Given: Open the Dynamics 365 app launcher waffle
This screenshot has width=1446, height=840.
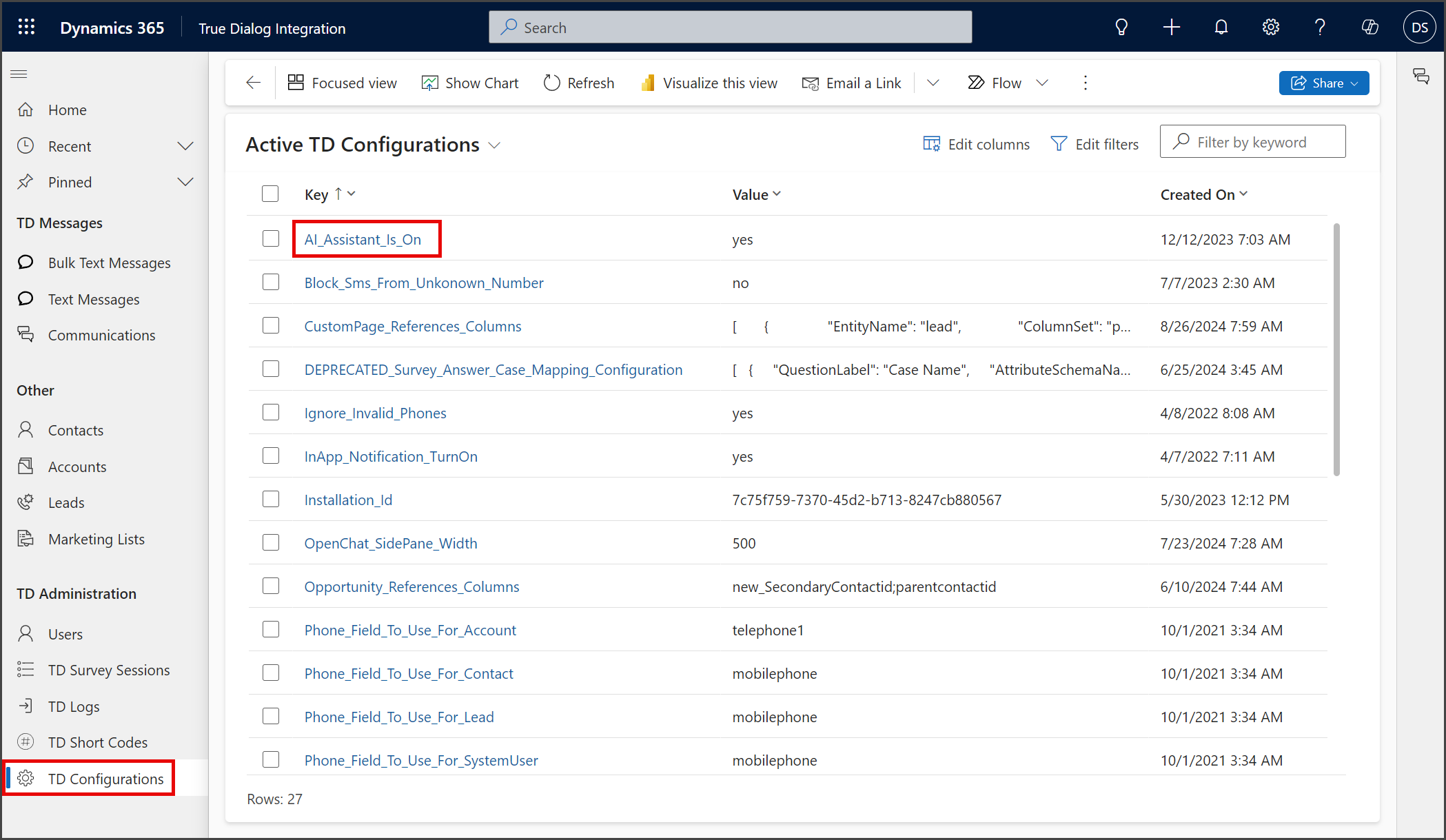Looking at the screenshot, I should tap(26, 28).
